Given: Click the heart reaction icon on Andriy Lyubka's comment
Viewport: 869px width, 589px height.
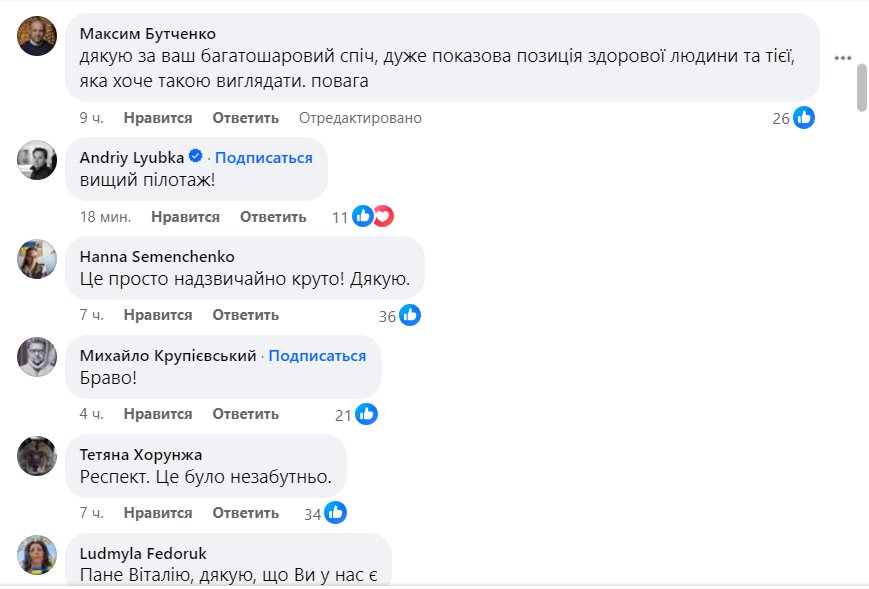Looking at the screenshot, I should pos(382,216).
